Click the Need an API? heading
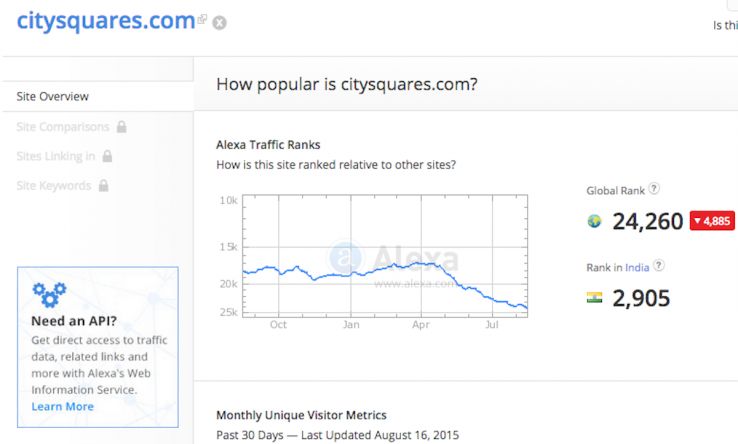The image size is (738, 444). (74, 321)
